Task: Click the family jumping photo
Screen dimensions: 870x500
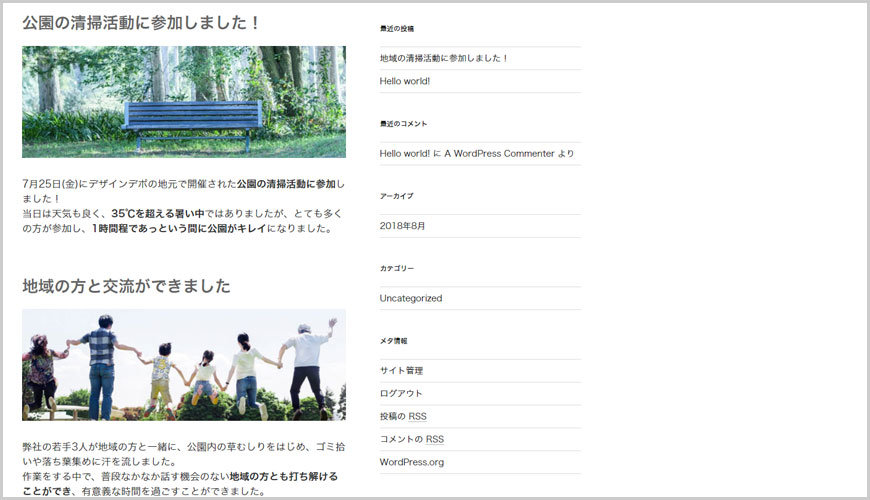Action: (184, 365)
